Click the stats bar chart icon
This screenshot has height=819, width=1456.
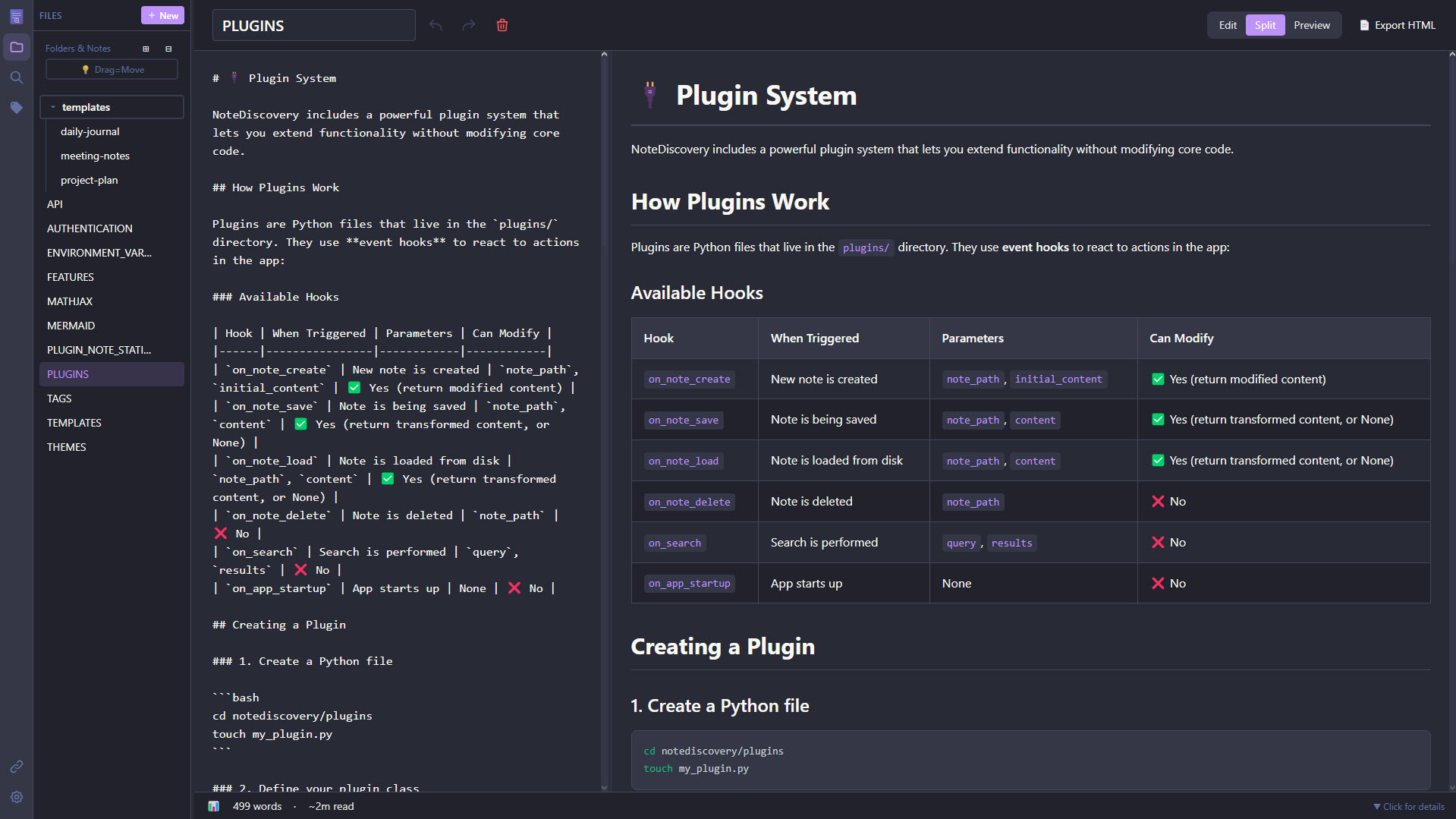(x=214, y=806)
